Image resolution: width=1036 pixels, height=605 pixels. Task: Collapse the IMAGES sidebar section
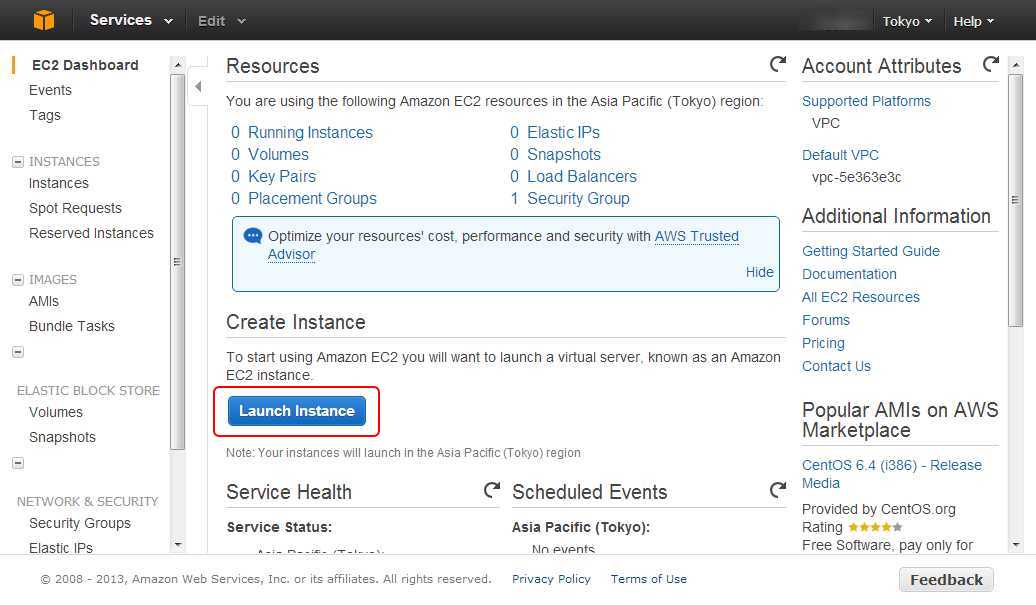click(x=17, y=280)
